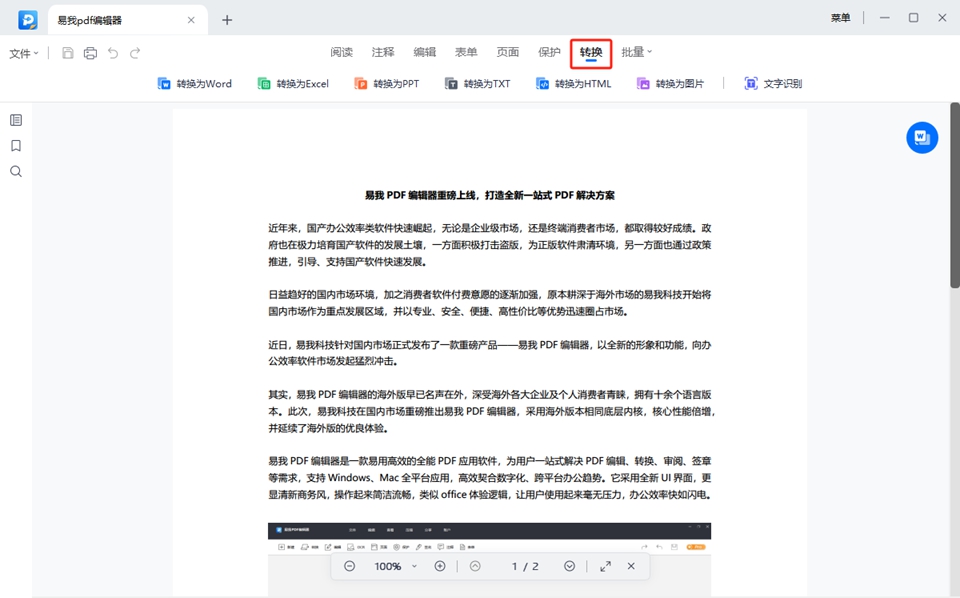Switch to the 阅读 tab
This screenshot has height=598, width=960.
(342, 52)
